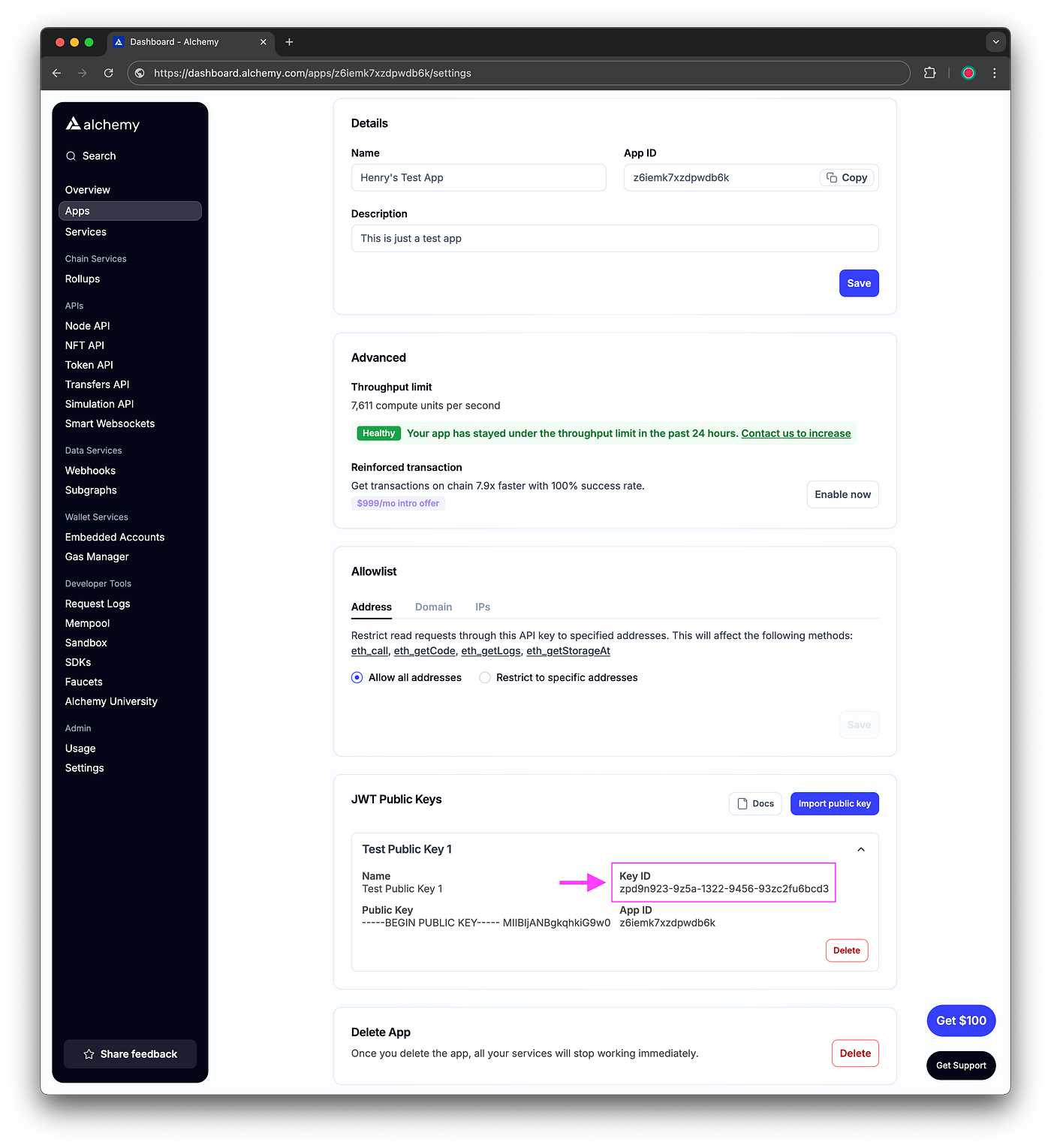
Task: Click the app Name input field
Action: pyautogui.click(x=479, y=178)
